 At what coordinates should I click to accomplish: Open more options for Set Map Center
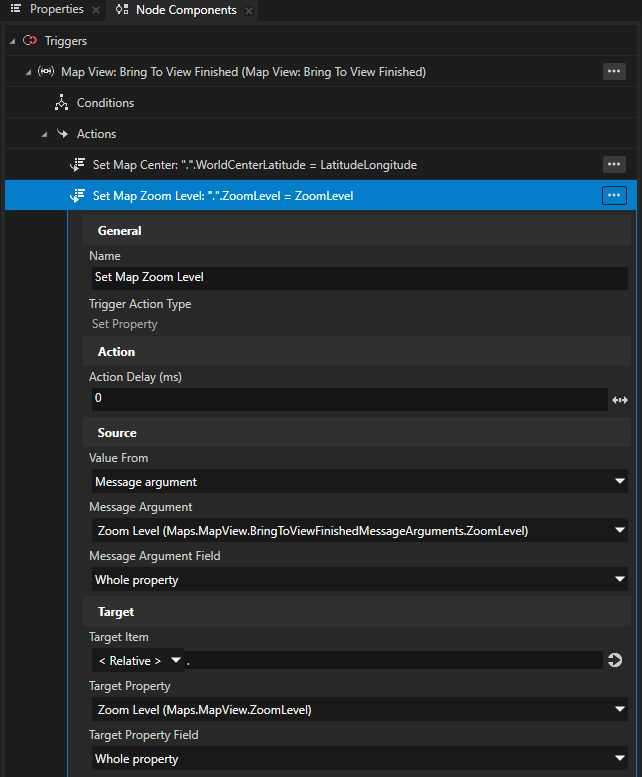614,164
